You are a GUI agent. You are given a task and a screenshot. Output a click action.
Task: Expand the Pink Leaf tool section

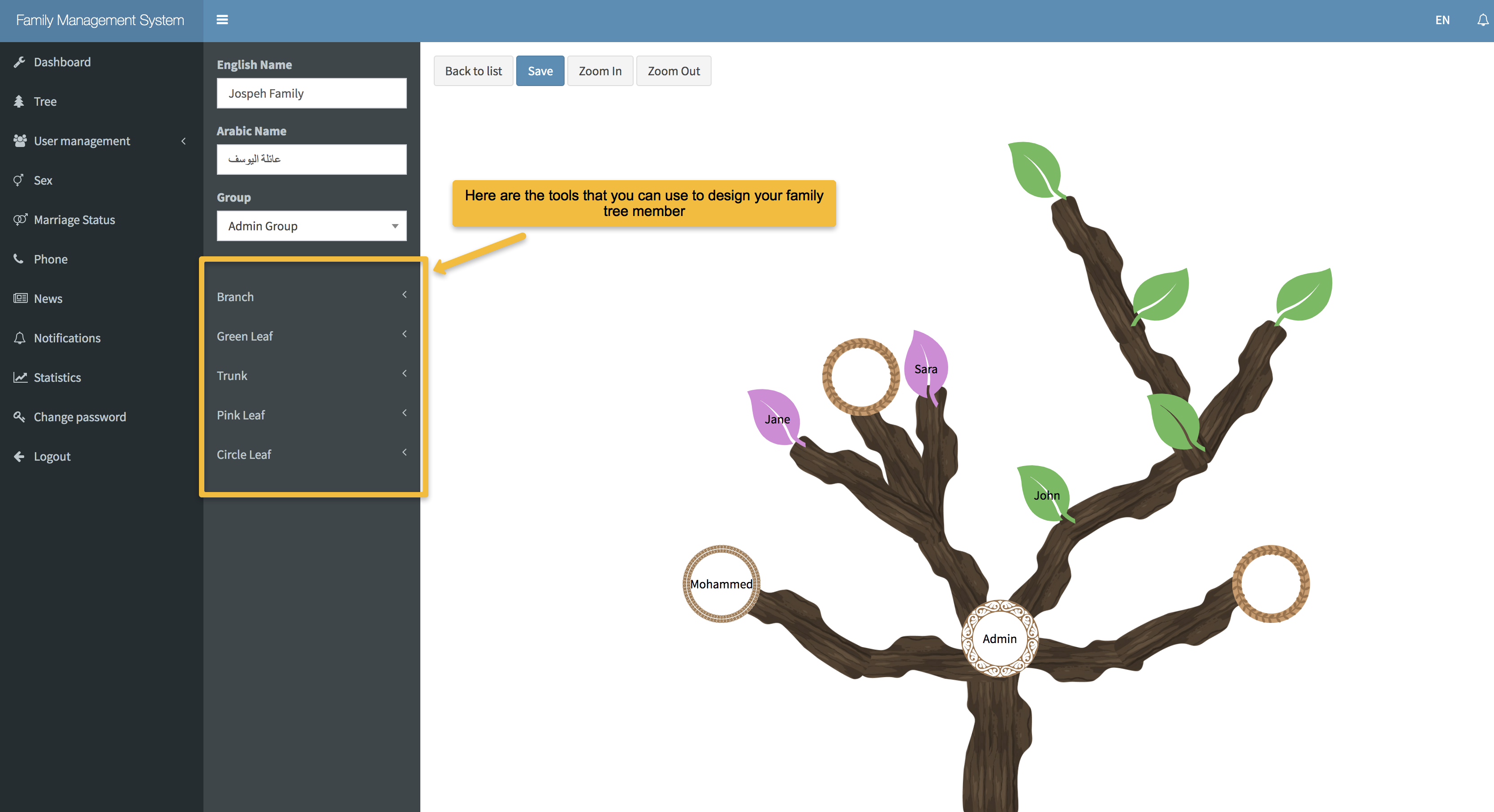[x=311, y=415]
